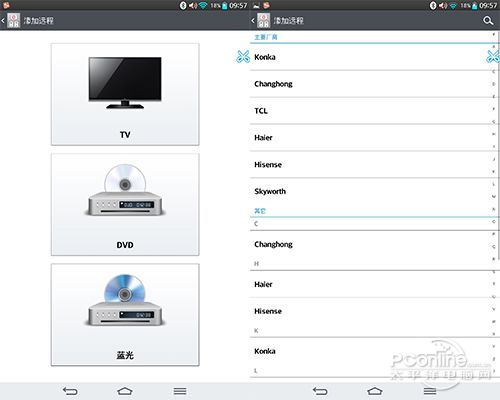Screen dimensions: 500x400
Task: Tap left screen's back navigation button
Action: [x=70, y=391]
